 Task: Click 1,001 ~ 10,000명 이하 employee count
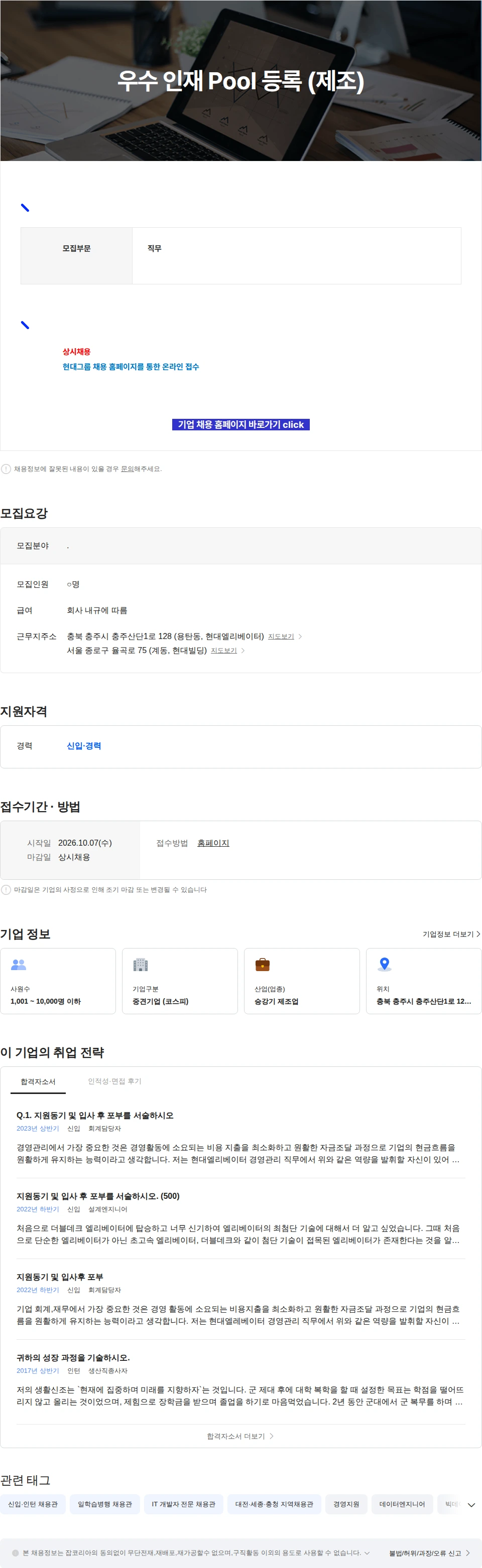click(x=45, y=1001)
